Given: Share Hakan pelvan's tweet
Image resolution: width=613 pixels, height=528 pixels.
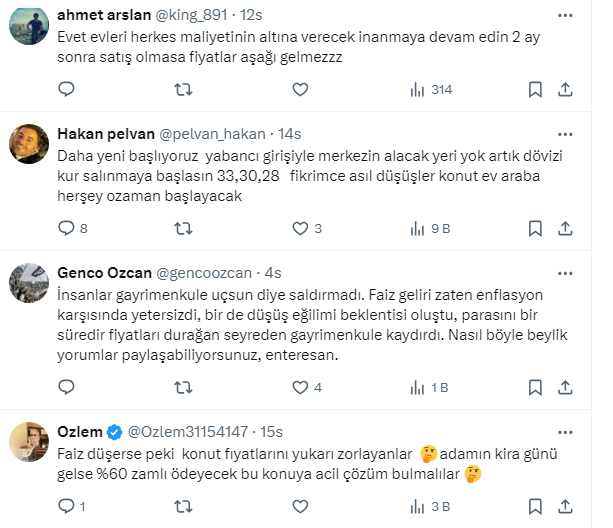Looking at the screenshot, I should tap(565, 228).
